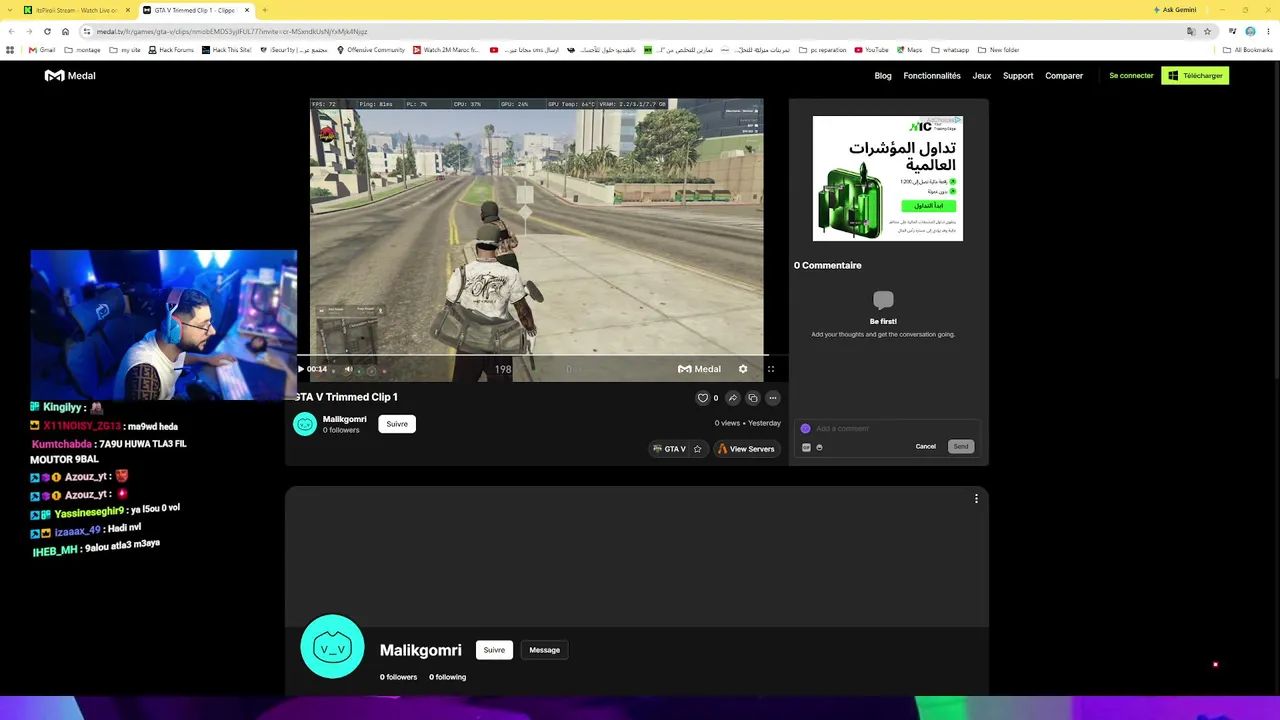Expand the pc reparation bookmarks folder
Image resolution: width=1280 pixels, height=720 pixels.
(x=822, y=50)
